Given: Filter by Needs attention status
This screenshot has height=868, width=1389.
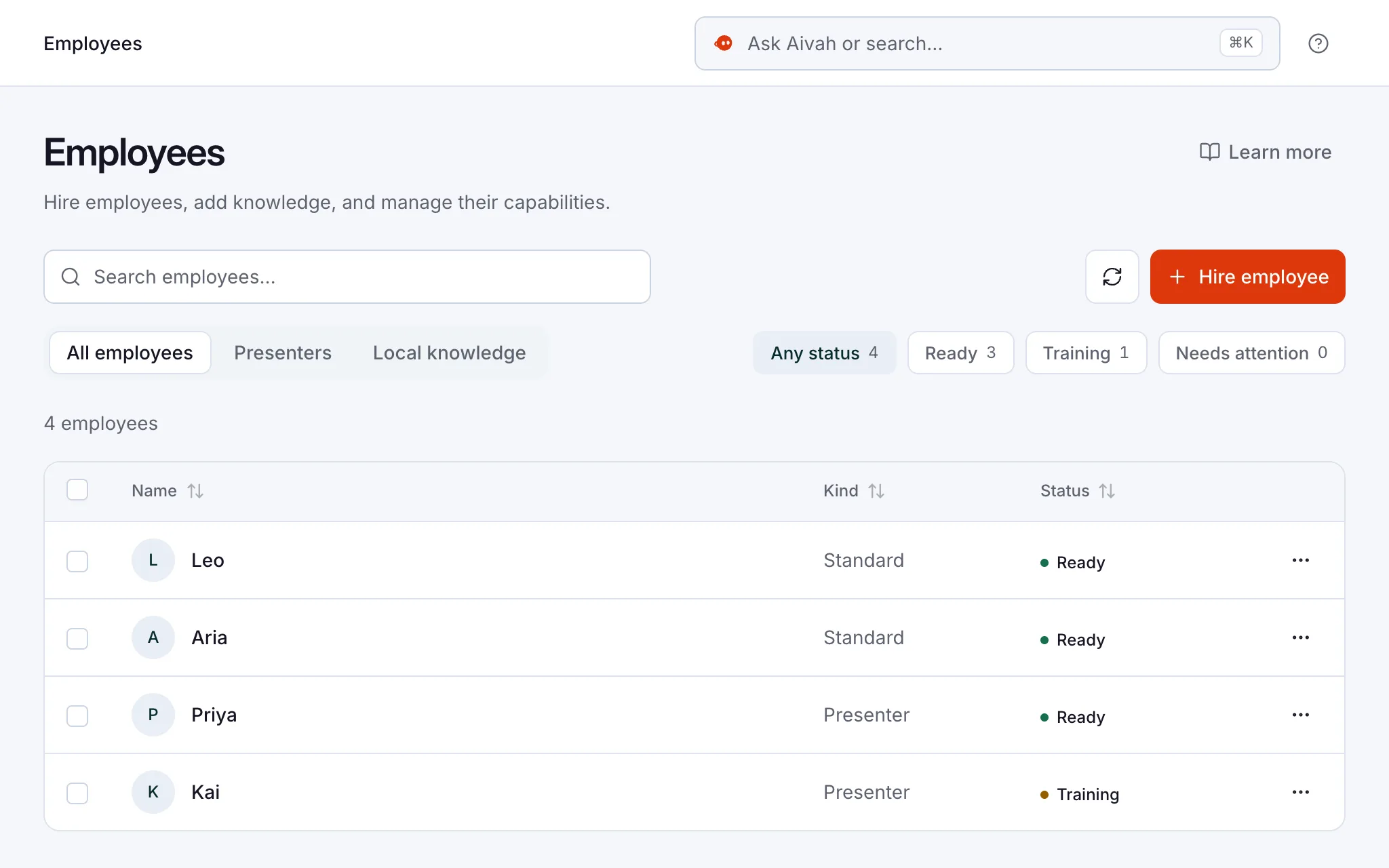Looking at the screenshot, I should pos(1251,353).
